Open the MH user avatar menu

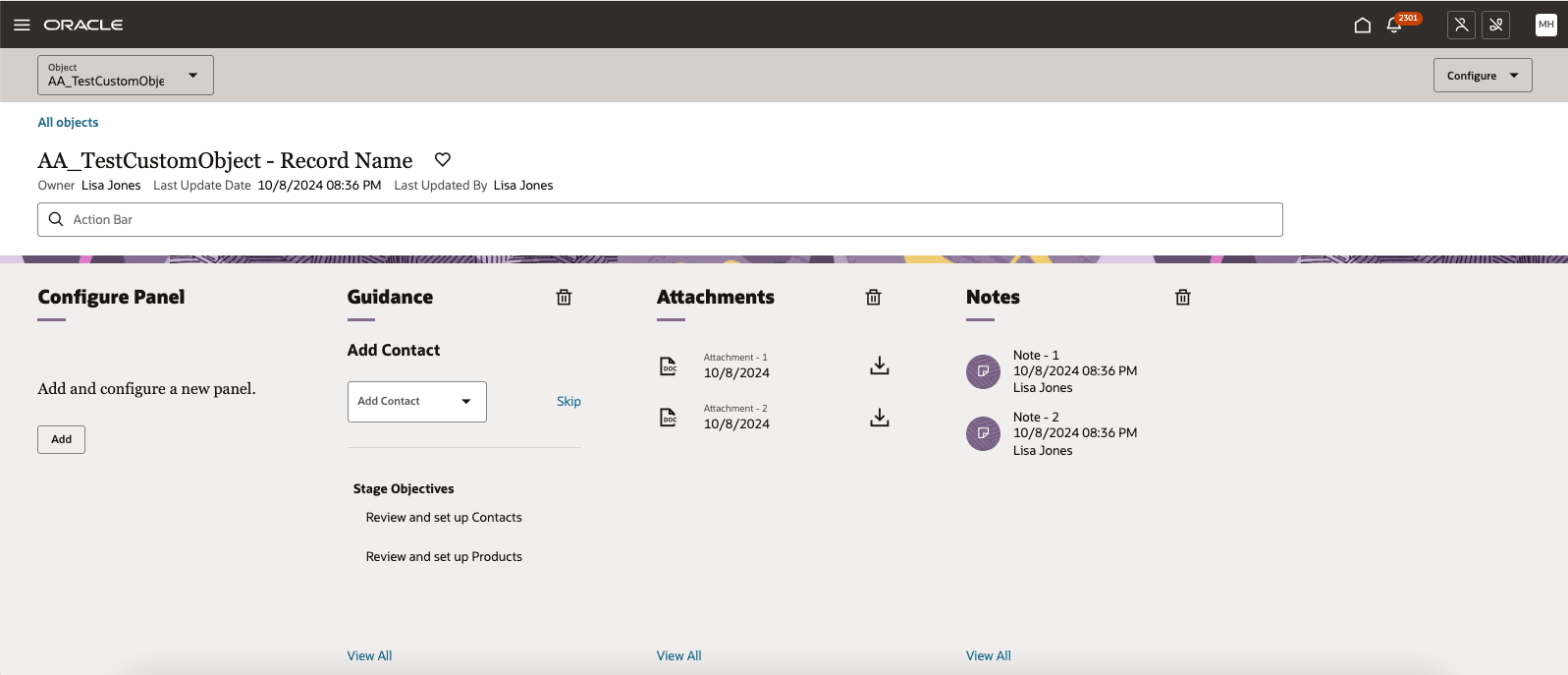pyautogui.click(x=1546, y=25)
